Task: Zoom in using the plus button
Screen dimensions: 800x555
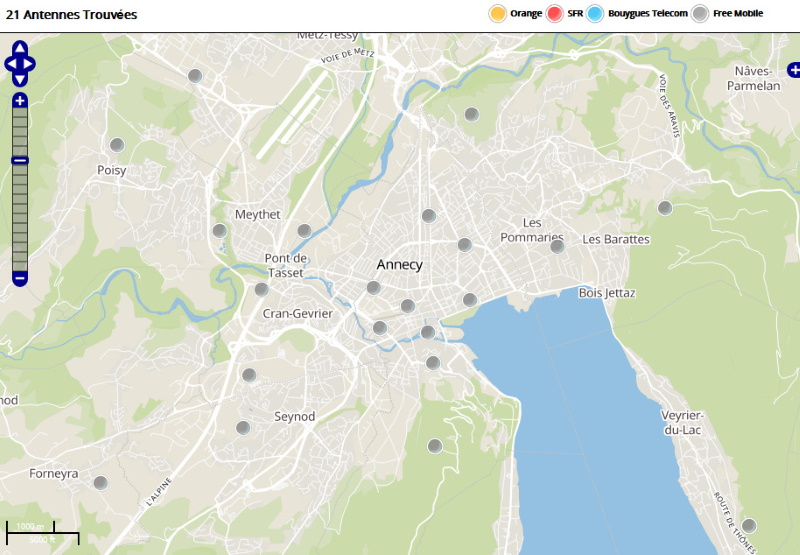Action: pyautogui.click(x=20, y=101)
